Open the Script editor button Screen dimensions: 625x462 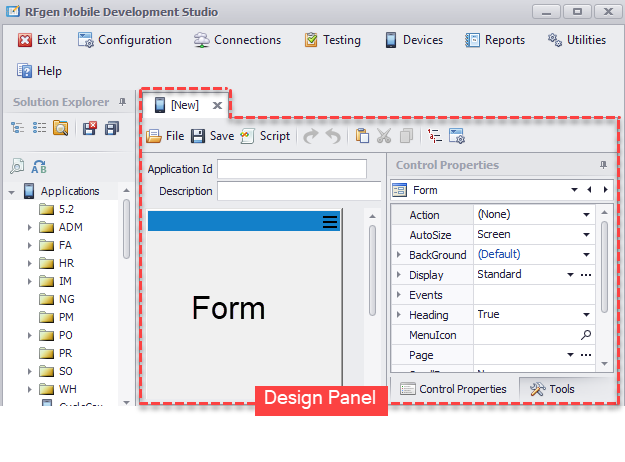tap(265, 136)
